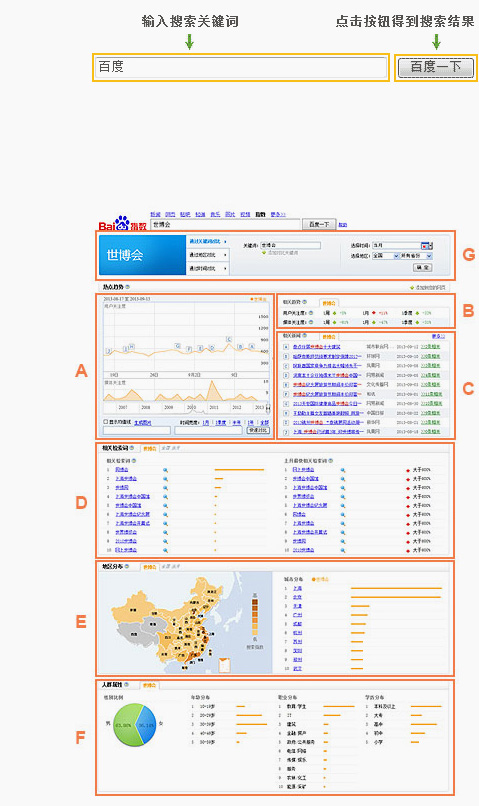Image resolution: width=479 pixels, height=806 pixels.
Task: Click the help icon beside 相关检索词 header
Action: point(132,448)
